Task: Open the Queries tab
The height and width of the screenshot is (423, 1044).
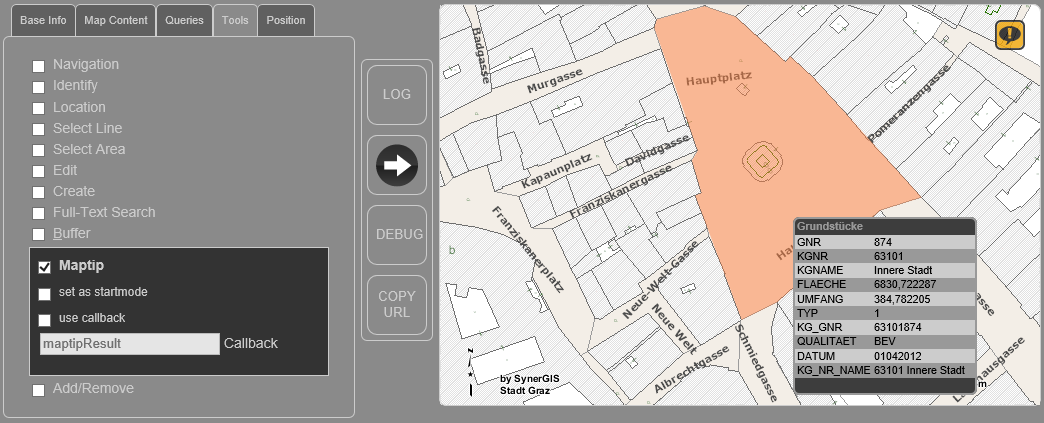Action: click(184, 20)
